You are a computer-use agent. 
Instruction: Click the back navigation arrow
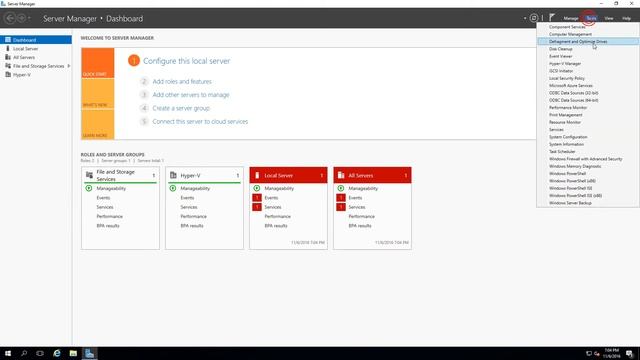pos(10,18)
